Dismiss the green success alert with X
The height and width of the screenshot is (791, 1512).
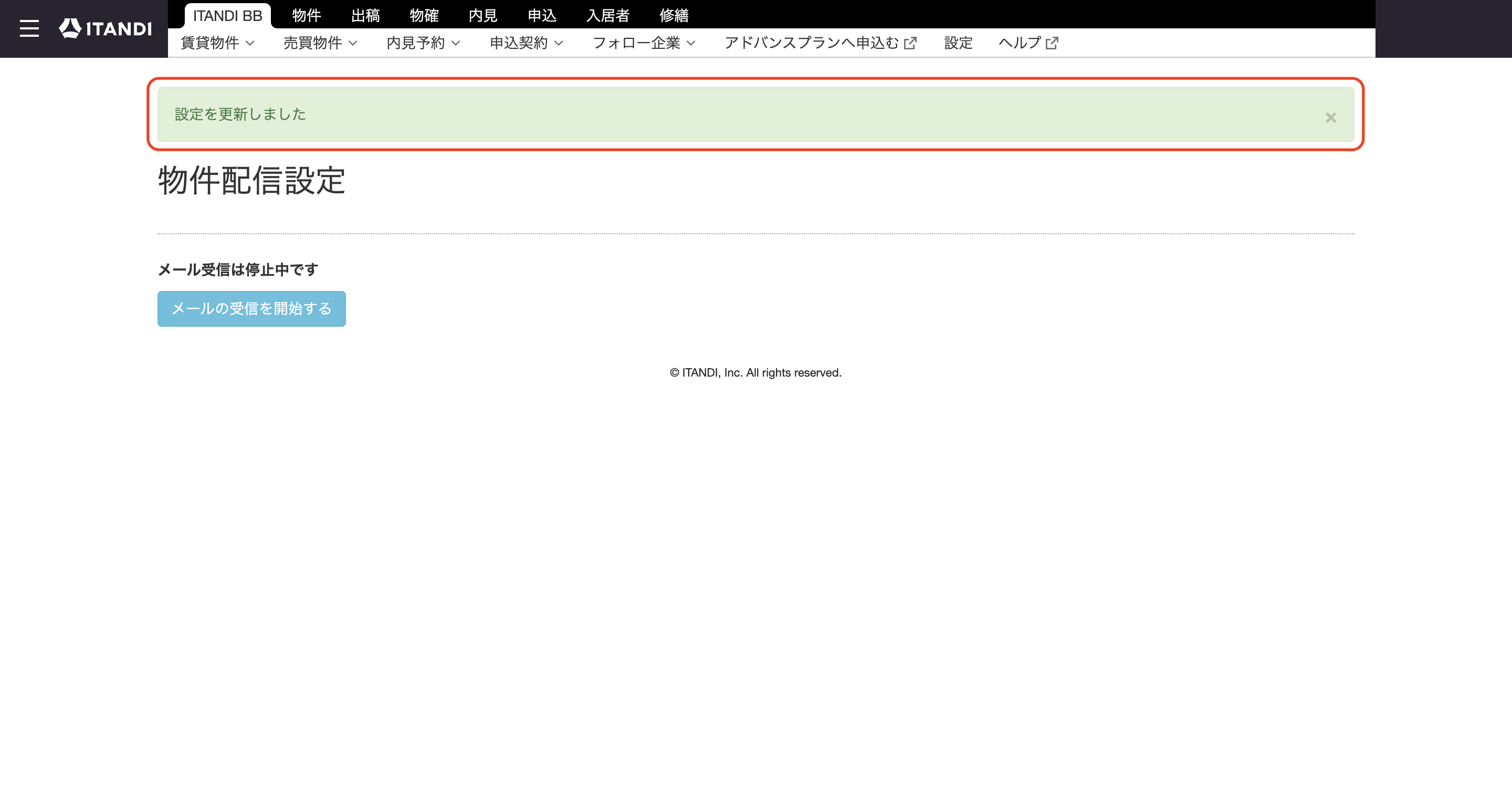coord(1331,118)
